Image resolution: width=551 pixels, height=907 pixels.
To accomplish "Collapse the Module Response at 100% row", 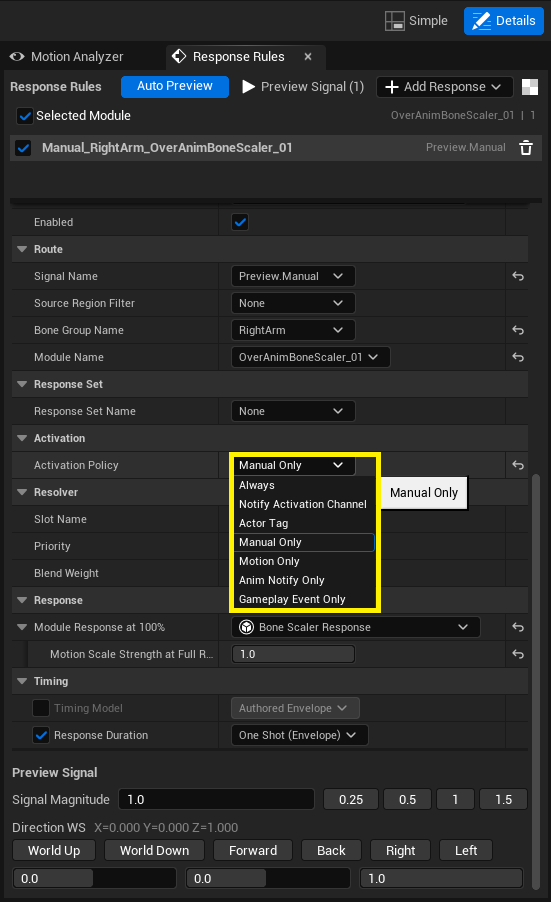I will click(22, 628).
